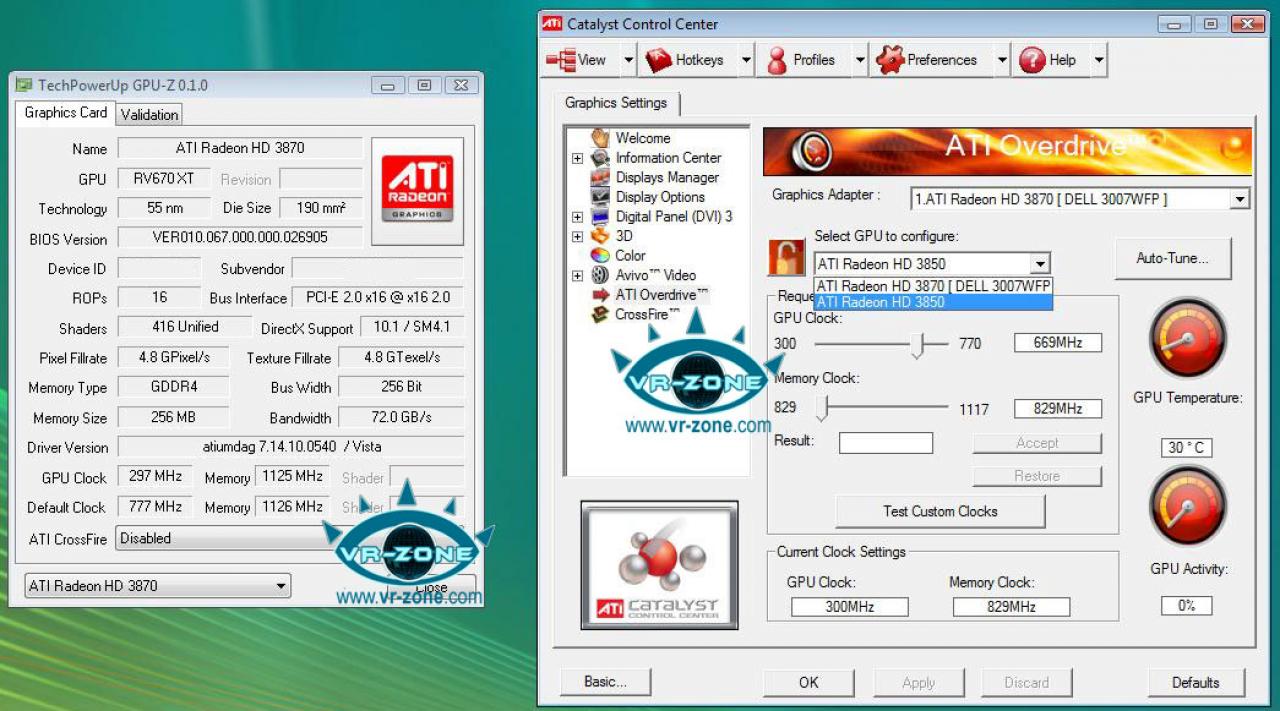The width and height of the screenshot is (1280, 711).
Task: Click the GPU-Z title bar app icon
Action: [23, 85]
